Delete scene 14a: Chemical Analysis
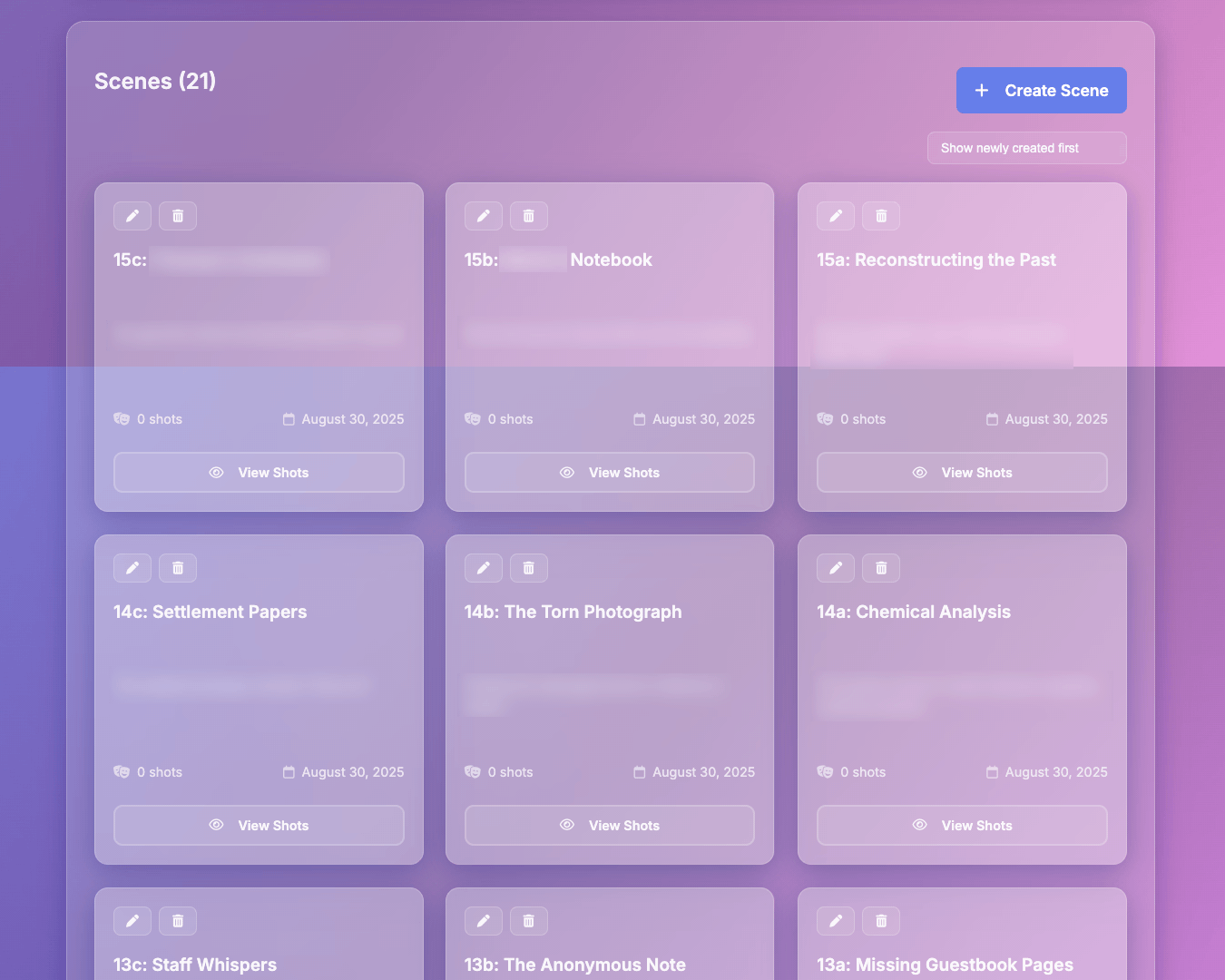1225x980 pixels. click(881, 568)
